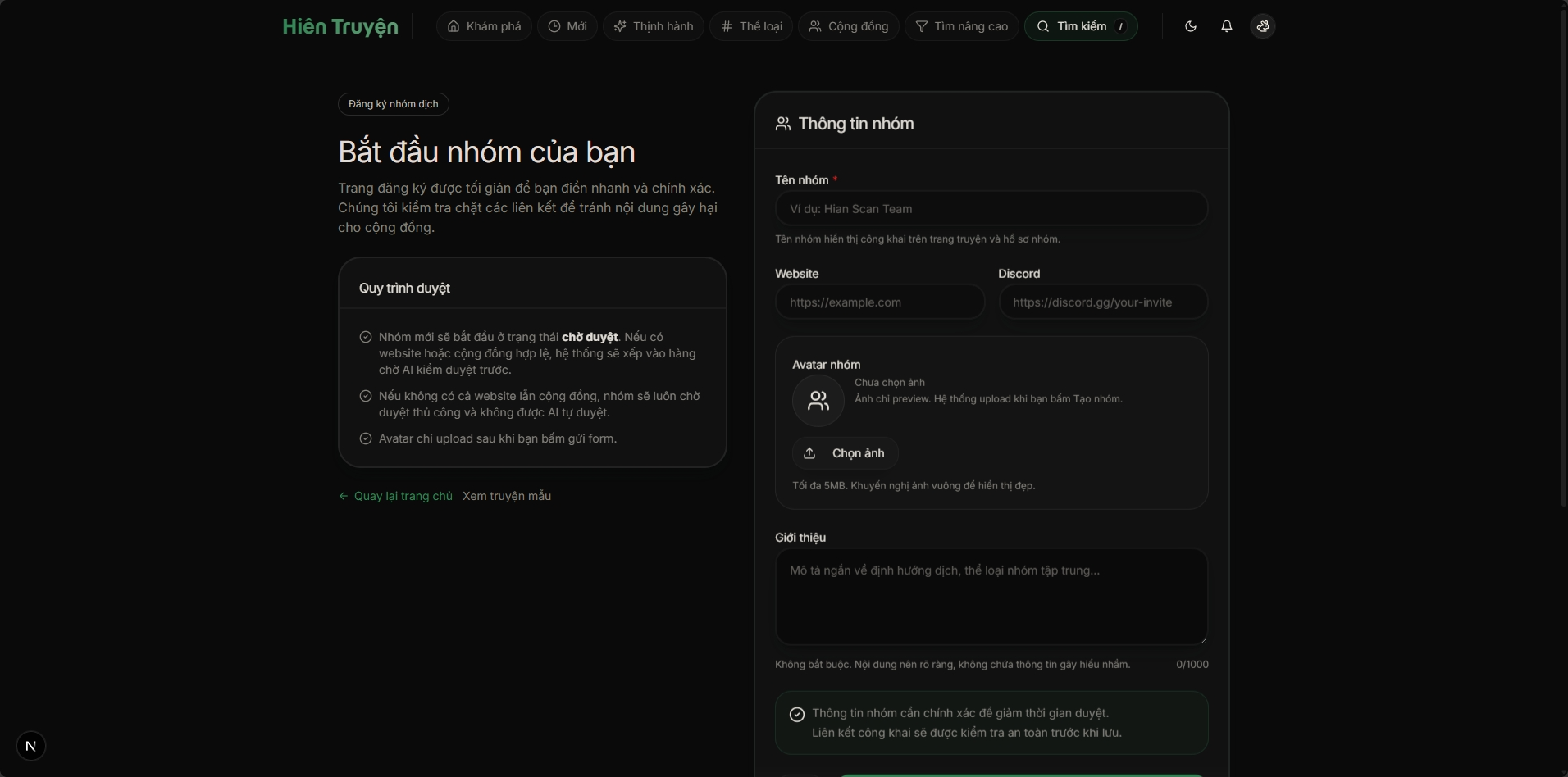
Task: Click the home icon in Khám phá
Action: (x=454, y=26)
